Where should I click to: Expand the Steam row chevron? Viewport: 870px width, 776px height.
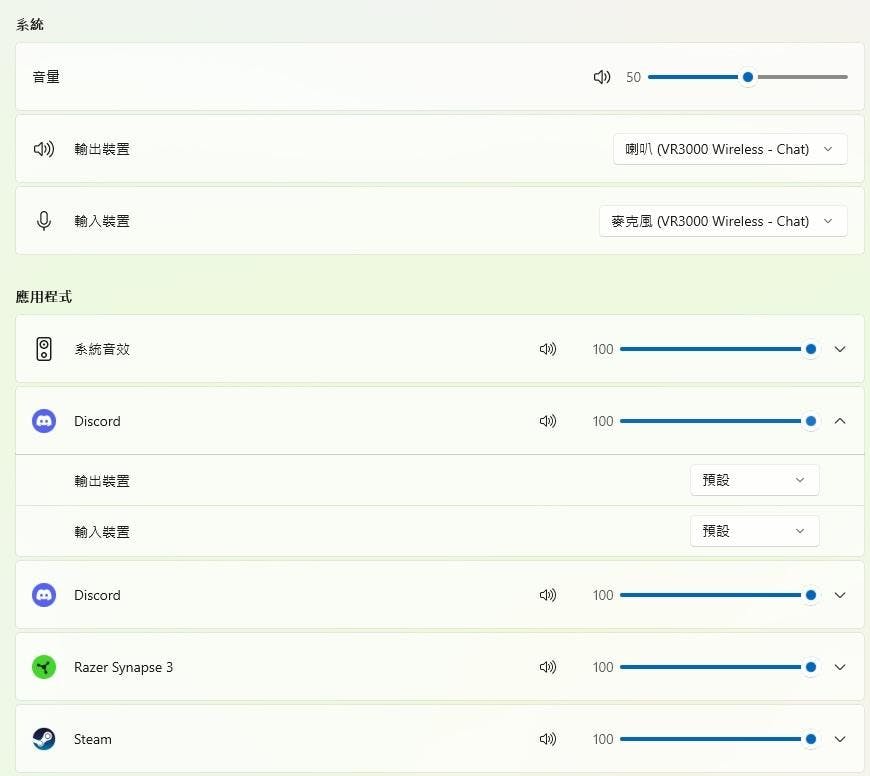pos(840,739)
